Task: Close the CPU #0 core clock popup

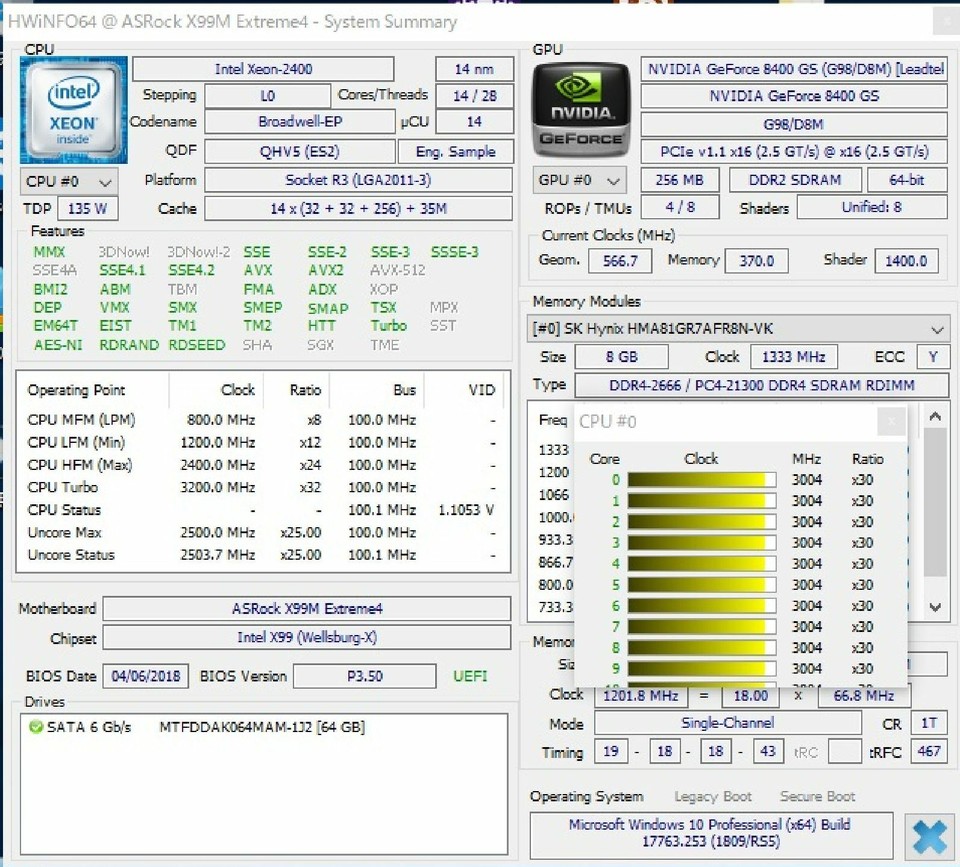Action: (x=891, y=421)
